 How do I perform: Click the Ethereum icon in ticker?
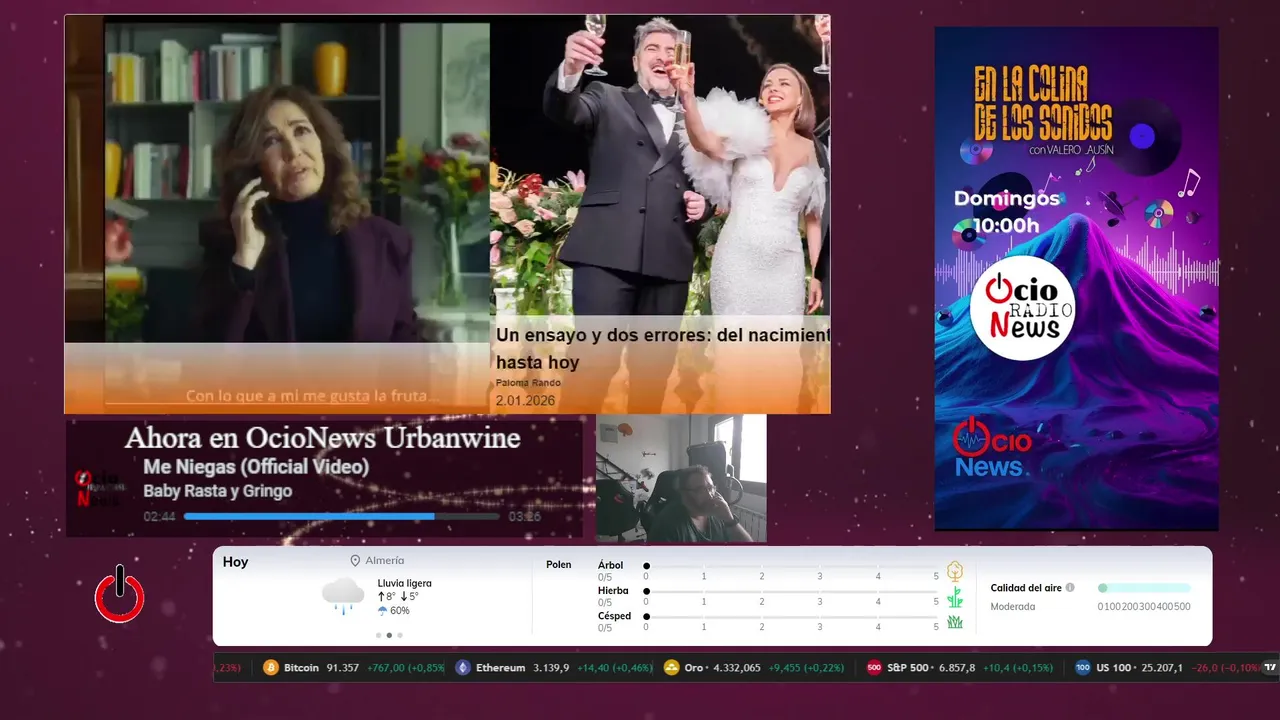coord(463,668)
